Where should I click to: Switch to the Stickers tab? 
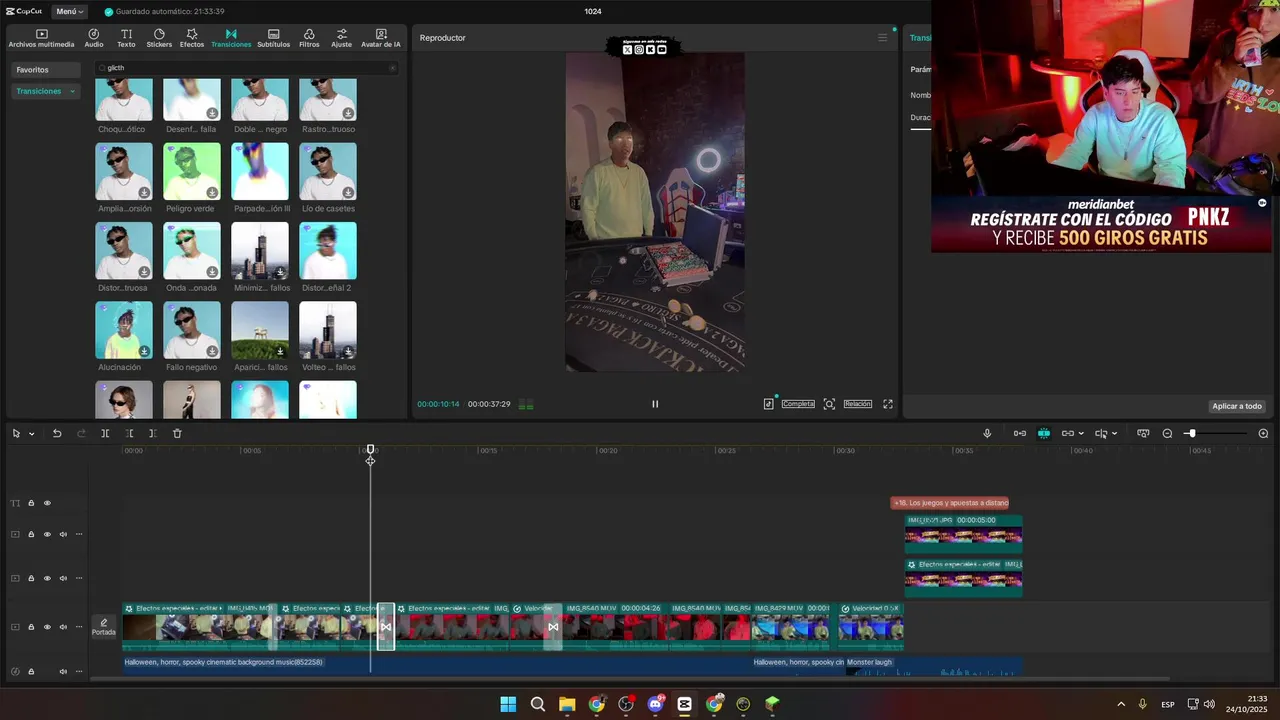[159, 38]
